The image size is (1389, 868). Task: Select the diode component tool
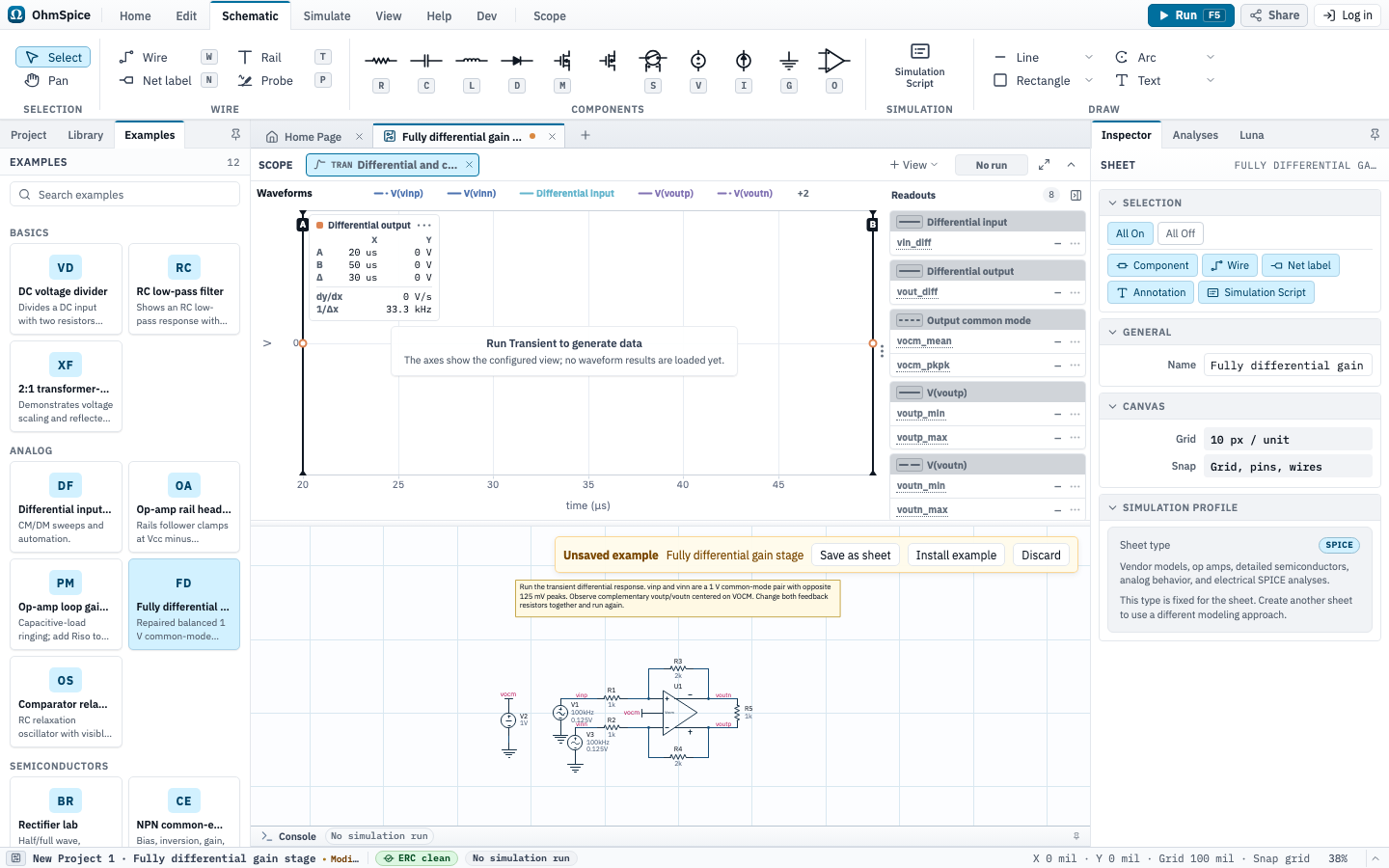(x=517, y=61)
